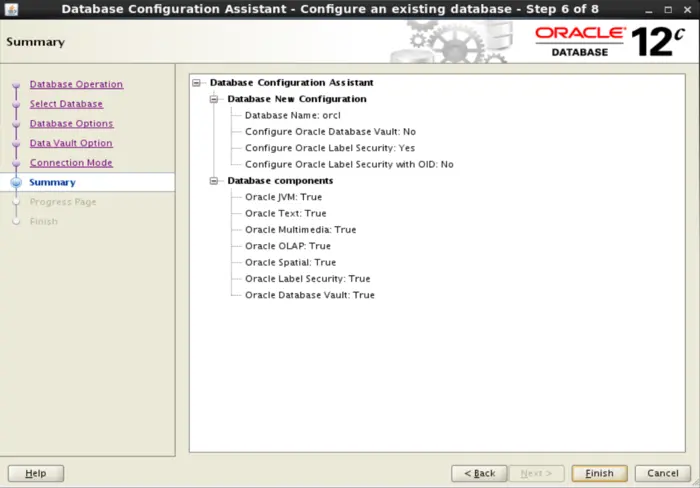The height and width of the screenshot is (488, 700).
Task: Go to the Database Operation step
Action: tap(76, 84)
